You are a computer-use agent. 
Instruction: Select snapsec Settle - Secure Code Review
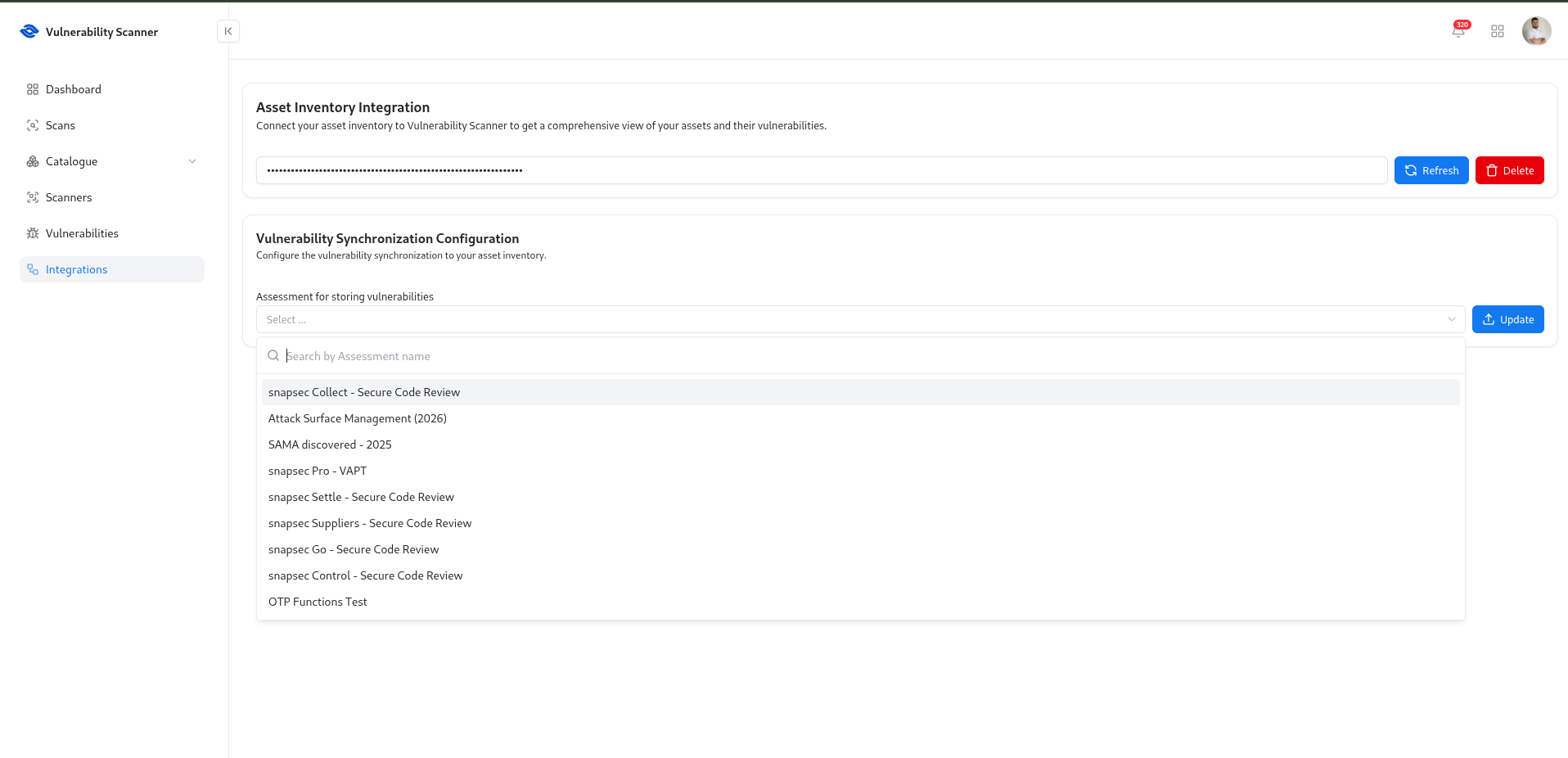click(860, 497)
